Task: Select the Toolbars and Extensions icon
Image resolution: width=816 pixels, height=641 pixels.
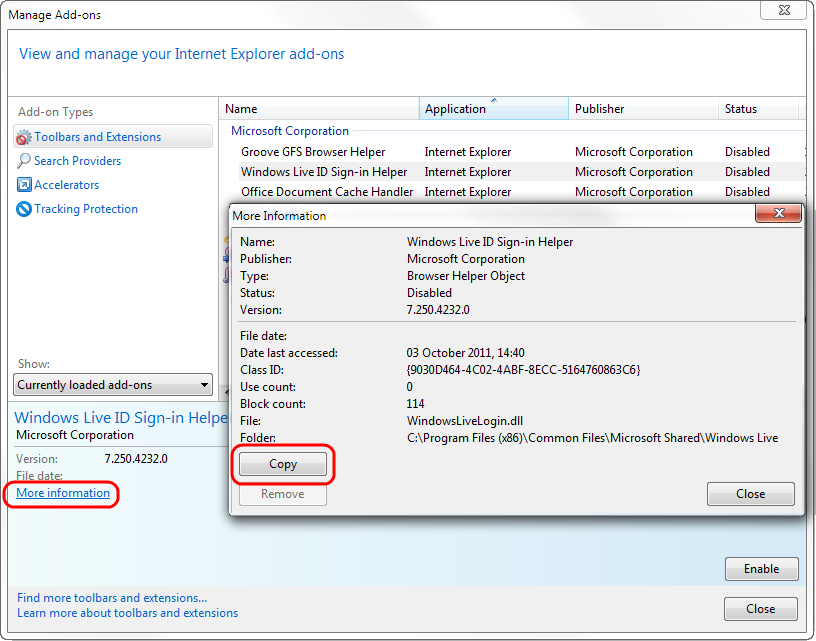Action: 23,137
